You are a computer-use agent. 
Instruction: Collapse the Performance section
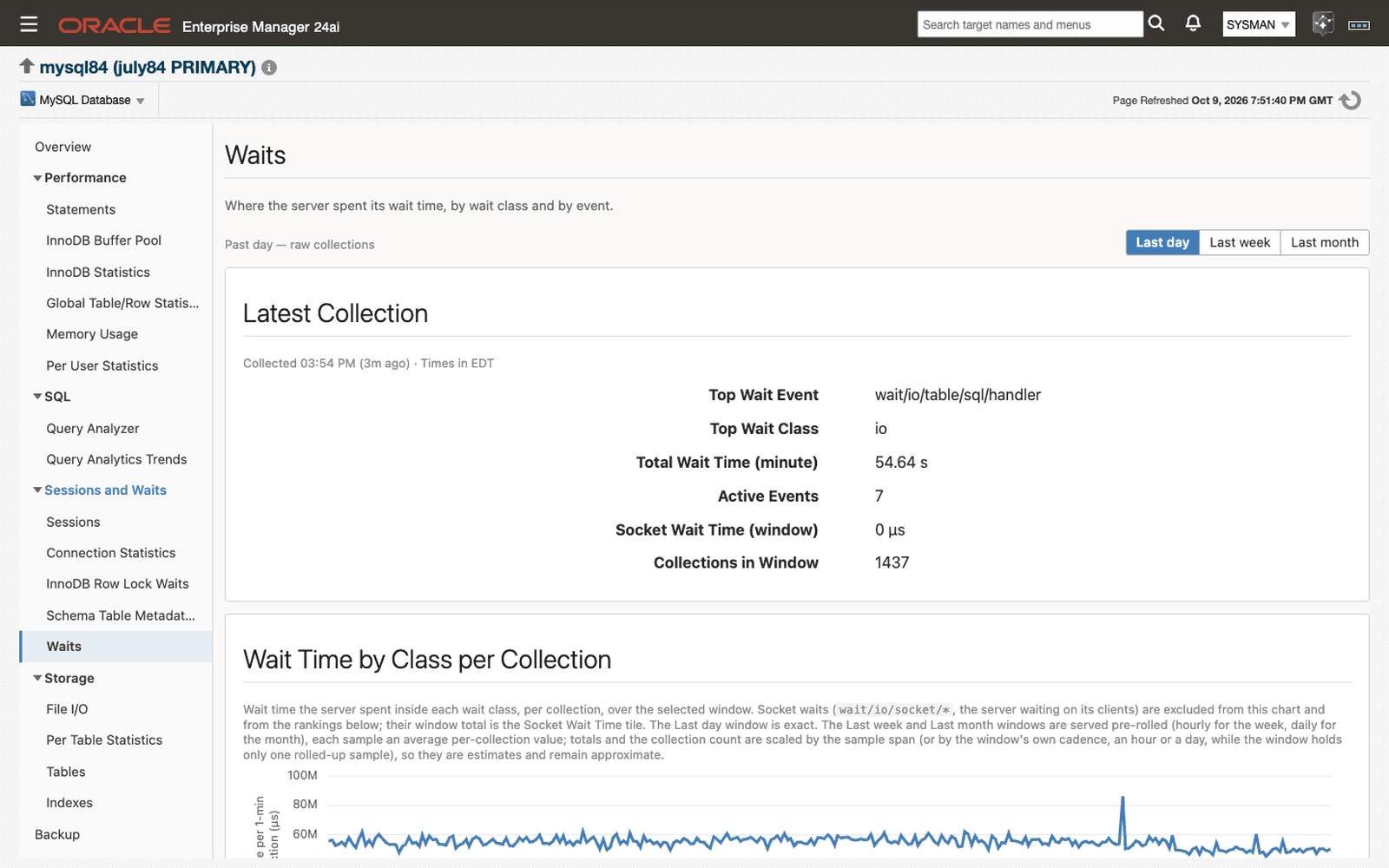[37, 178]
